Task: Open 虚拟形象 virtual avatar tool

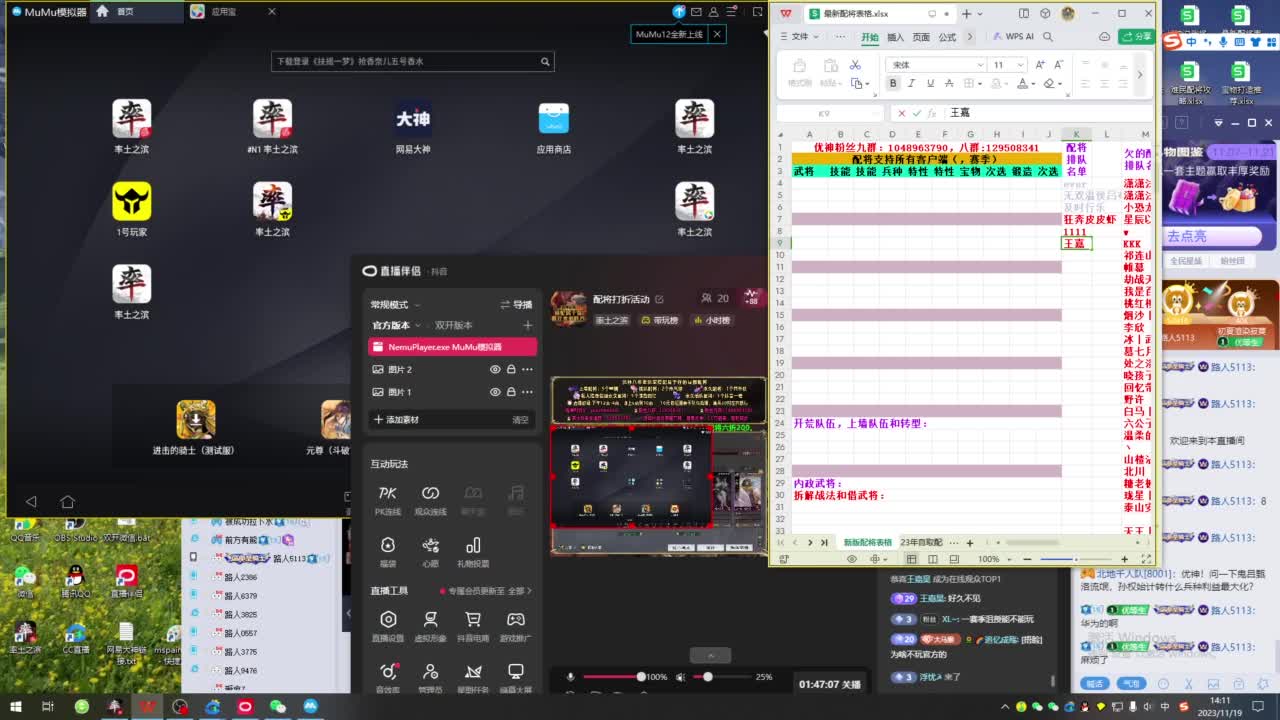Action: (x=430, y=625)
